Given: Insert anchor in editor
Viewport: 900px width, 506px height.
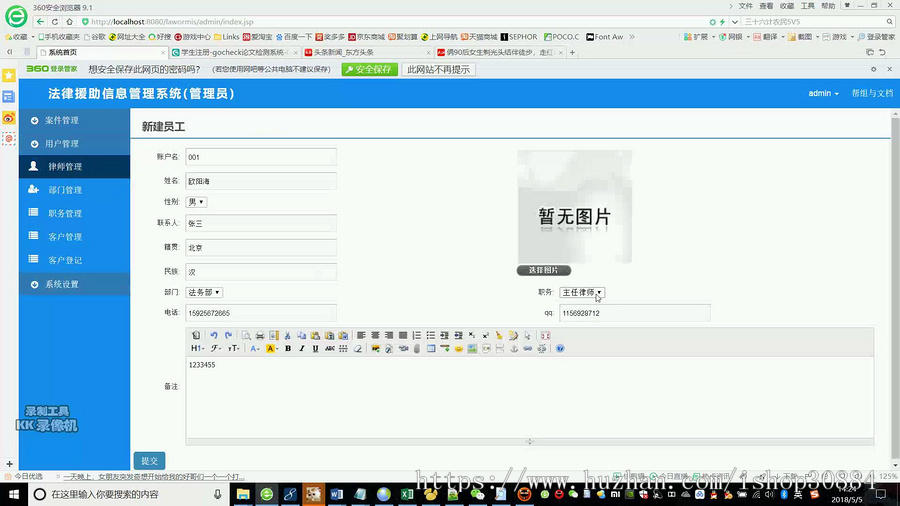Looking at the screenshot, I should coord(514,348).
